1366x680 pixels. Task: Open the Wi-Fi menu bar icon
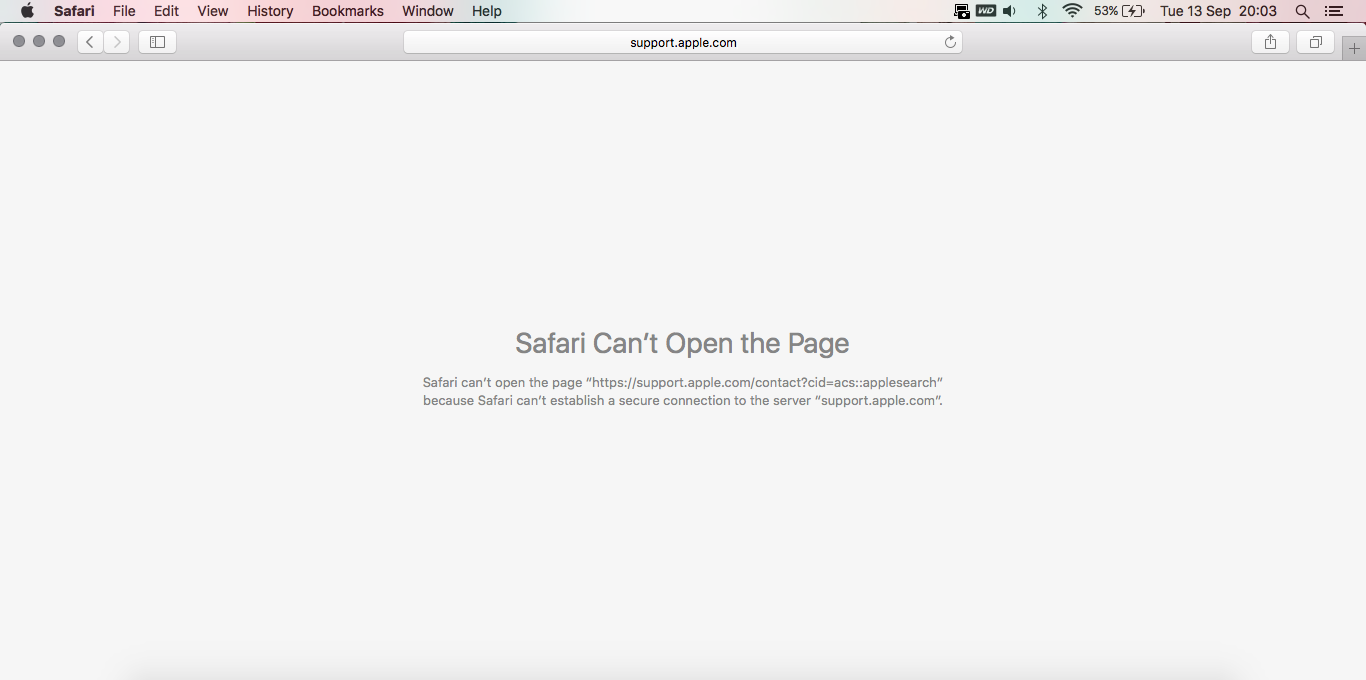pos(1073,11)
